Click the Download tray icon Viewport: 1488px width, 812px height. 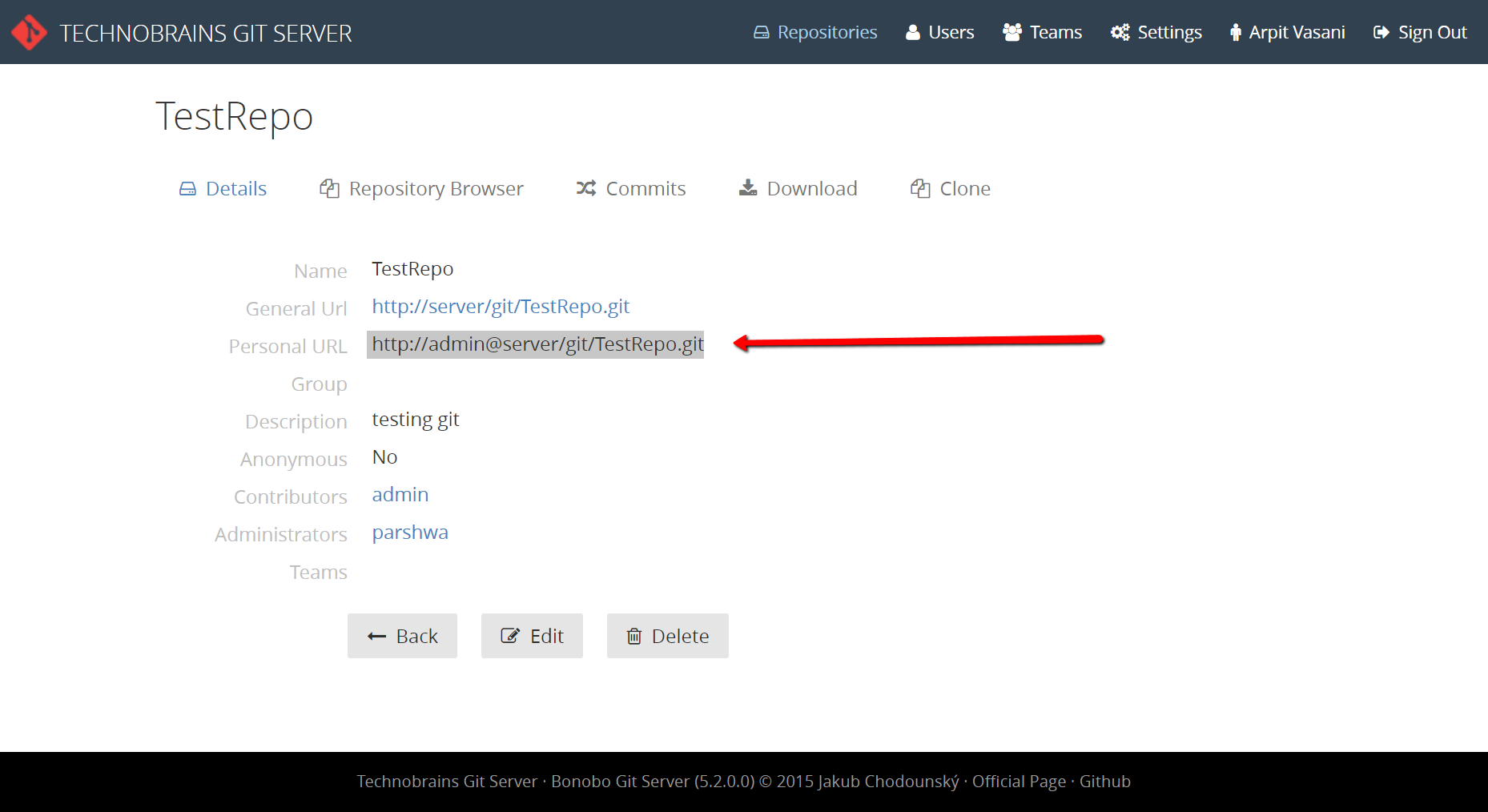[x=747, y=188]
